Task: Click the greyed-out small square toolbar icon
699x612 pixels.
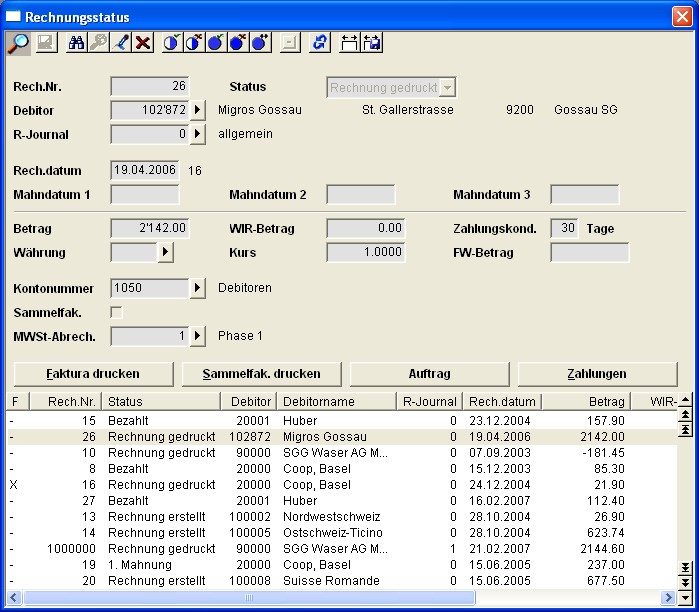Action: pyautogui.click(x=290, y=43)
